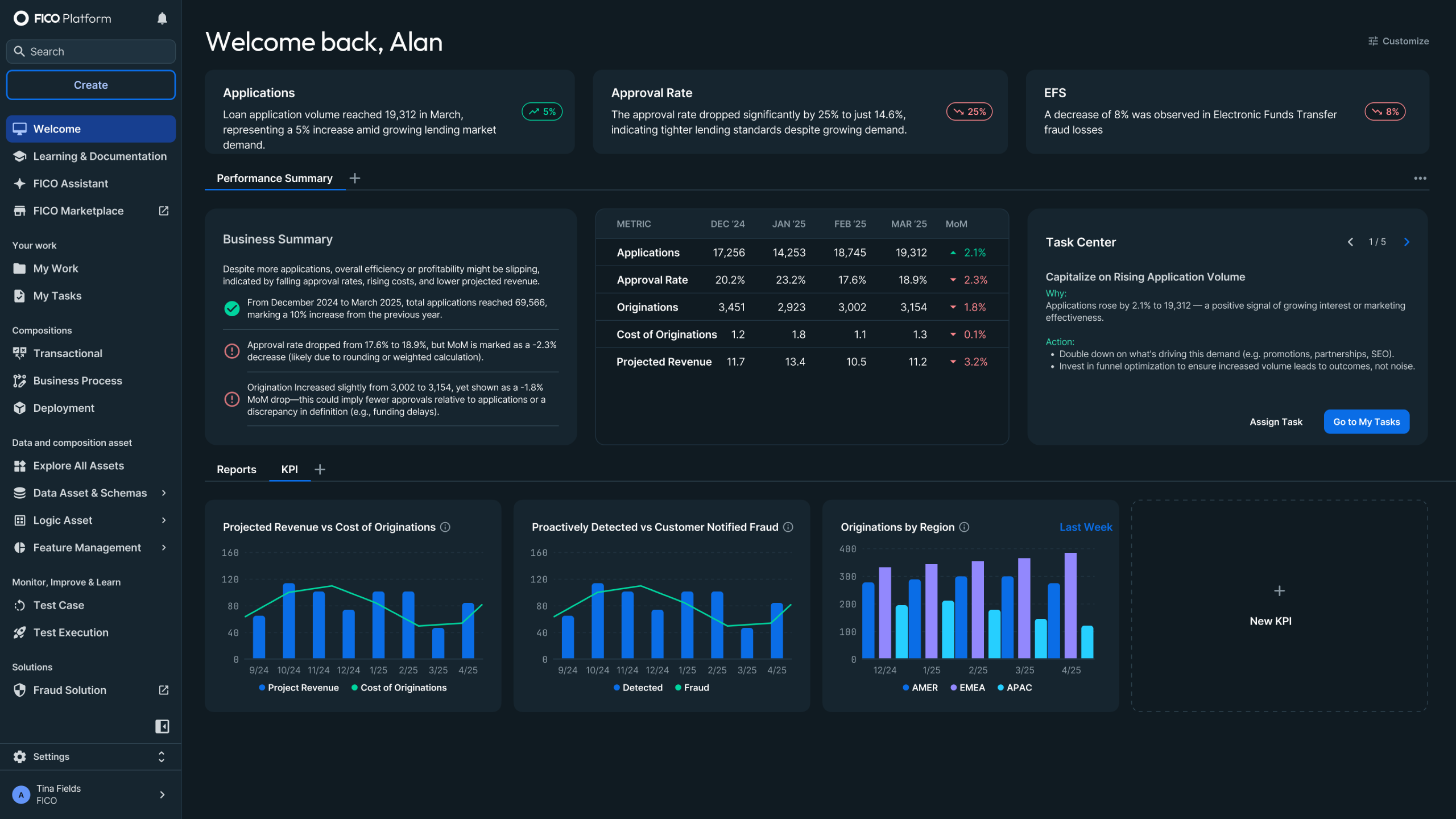Image resolution: width=1456 pixels, height=819 pixels.
Task: Click the Deployment cube icon
Action: pyautogui.click(x=20, y=408)
